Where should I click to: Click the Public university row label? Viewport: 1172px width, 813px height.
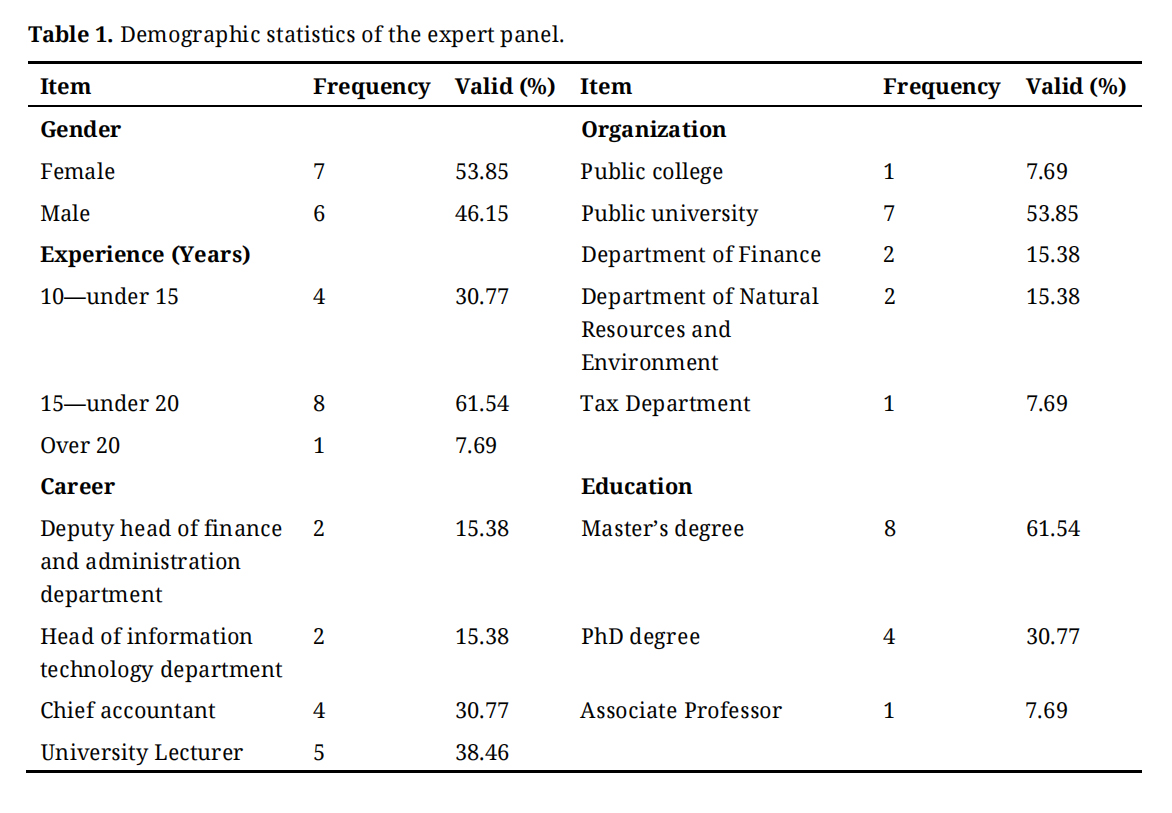pyautogui.click(x=669, y=213)
